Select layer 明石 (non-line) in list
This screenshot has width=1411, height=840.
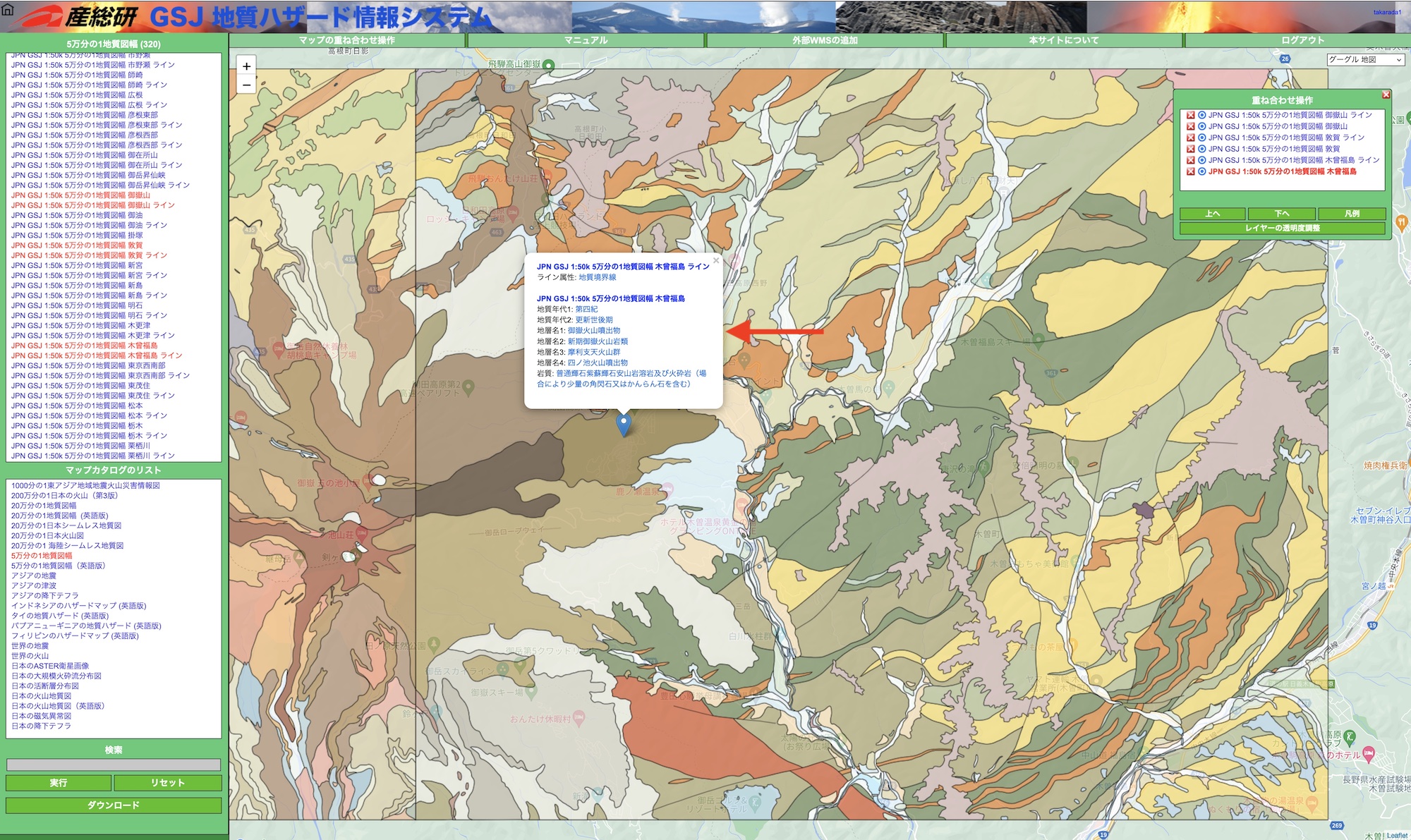(x=77, y=305)
